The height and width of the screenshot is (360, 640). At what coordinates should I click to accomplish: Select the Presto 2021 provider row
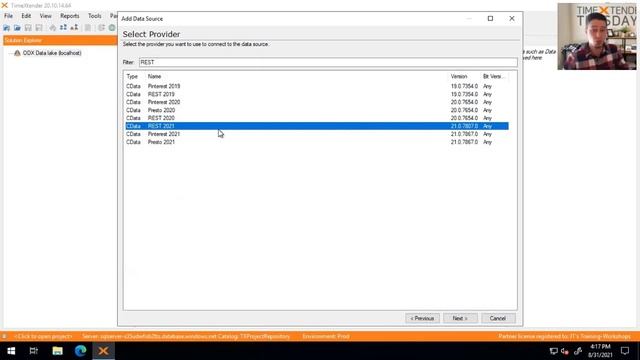pos(317,142)
